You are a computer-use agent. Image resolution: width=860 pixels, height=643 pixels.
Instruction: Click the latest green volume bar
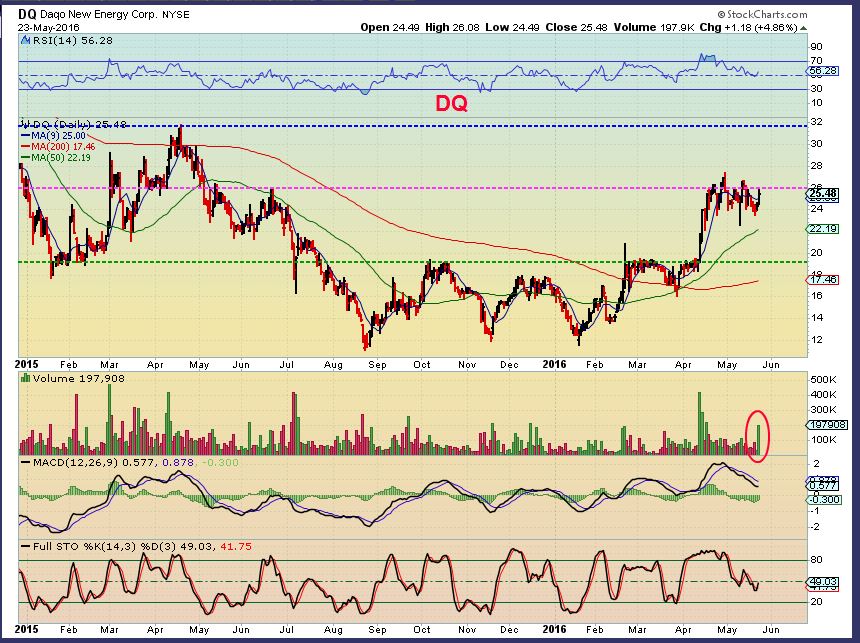[759, 439]
